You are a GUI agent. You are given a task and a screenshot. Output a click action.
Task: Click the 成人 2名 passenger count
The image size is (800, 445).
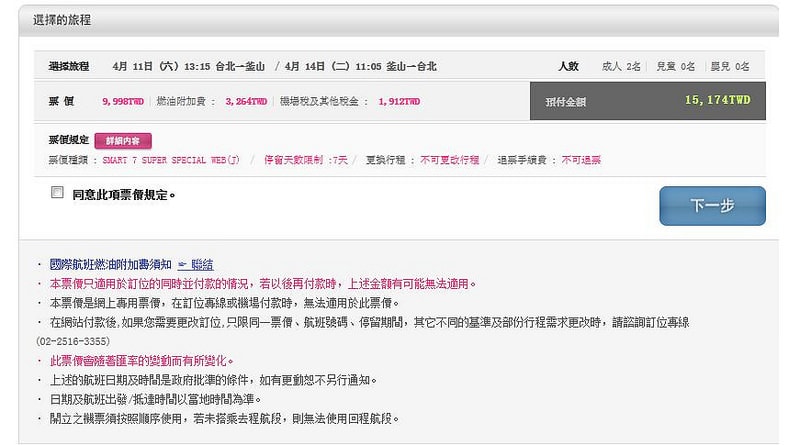pyautogui.click(x=621, y=67)
